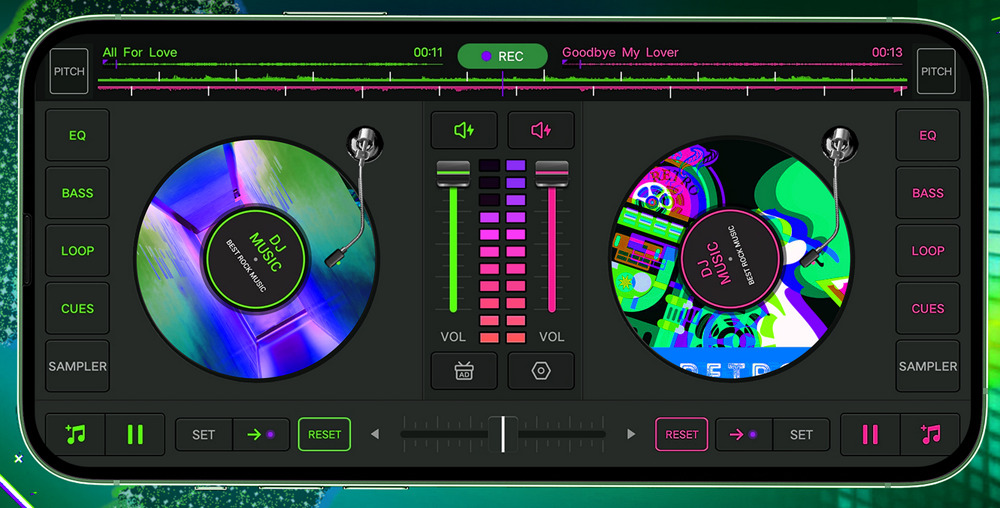Click the right deck time 00:13

click(x=887, y=52)
